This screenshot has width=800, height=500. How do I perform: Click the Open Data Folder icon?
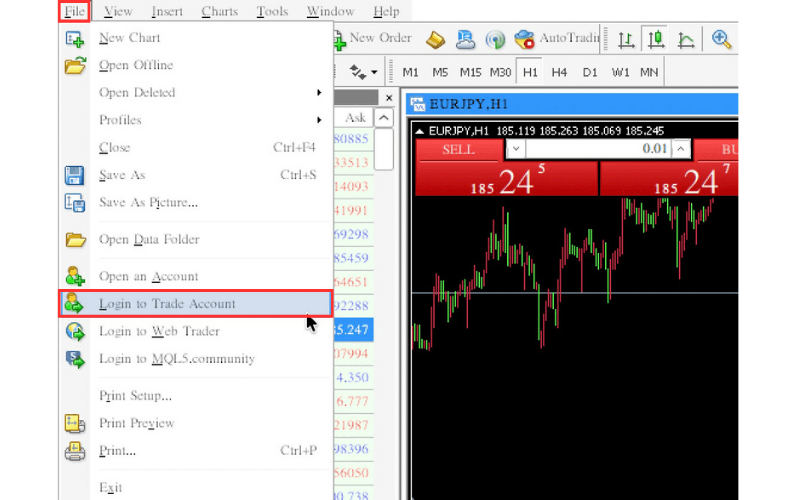click(x=75, y=239)
